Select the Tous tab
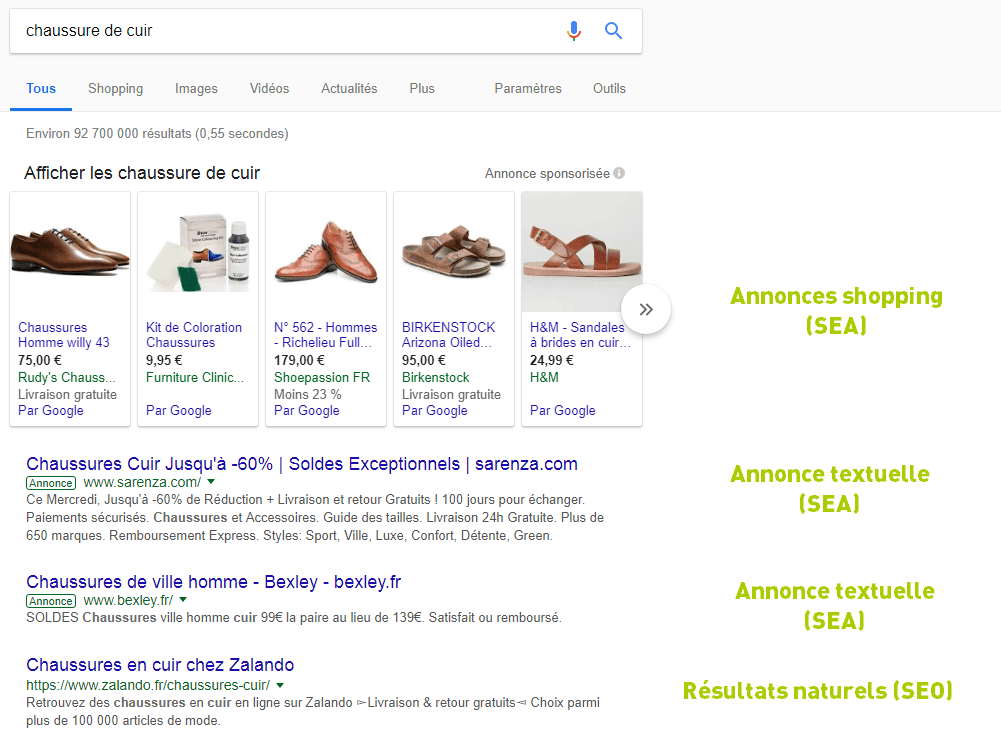The height and width of the screenshot is (740, 1001). (41, 89)
